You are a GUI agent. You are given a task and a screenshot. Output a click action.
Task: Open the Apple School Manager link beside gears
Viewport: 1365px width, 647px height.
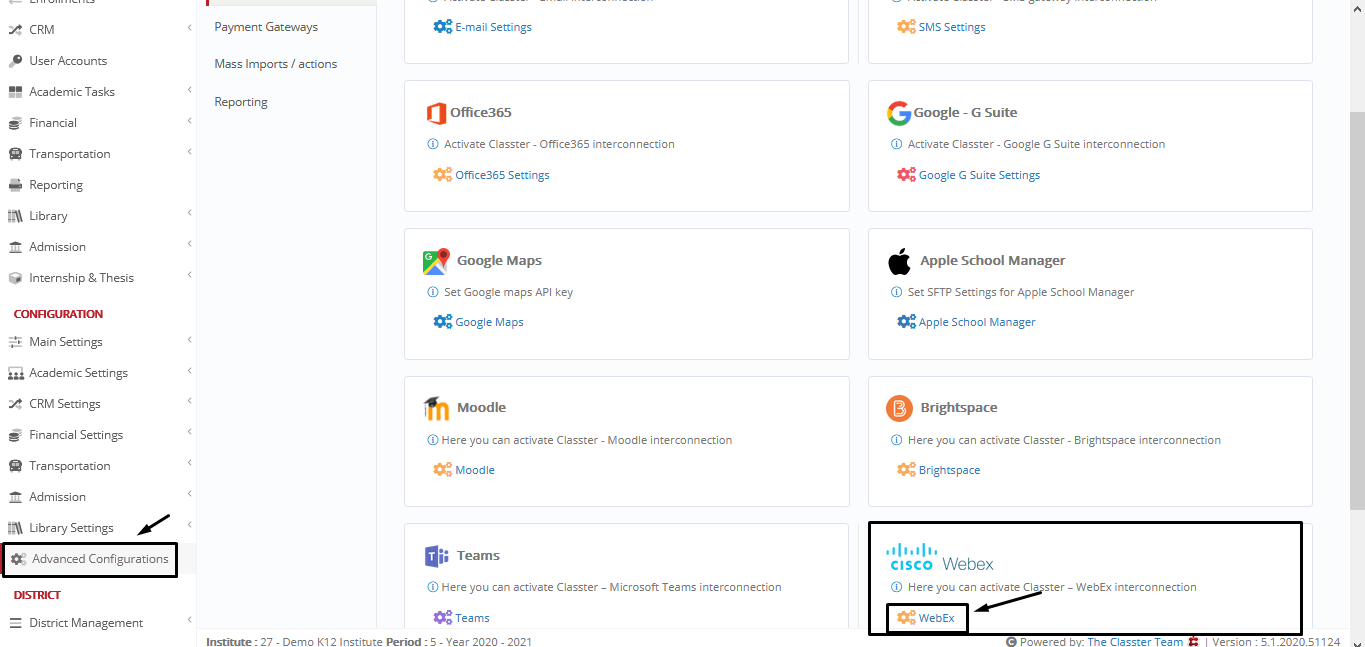(x=977, y=322)
